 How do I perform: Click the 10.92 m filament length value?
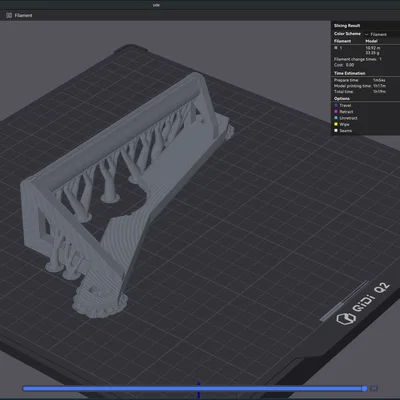point(373,48)
